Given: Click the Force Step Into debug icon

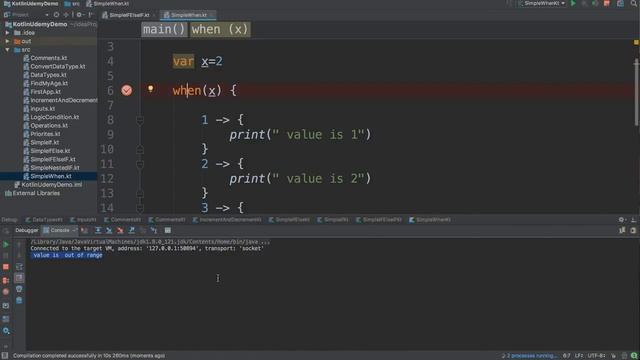Looking at the screenshot, I should tap(120, 231).
